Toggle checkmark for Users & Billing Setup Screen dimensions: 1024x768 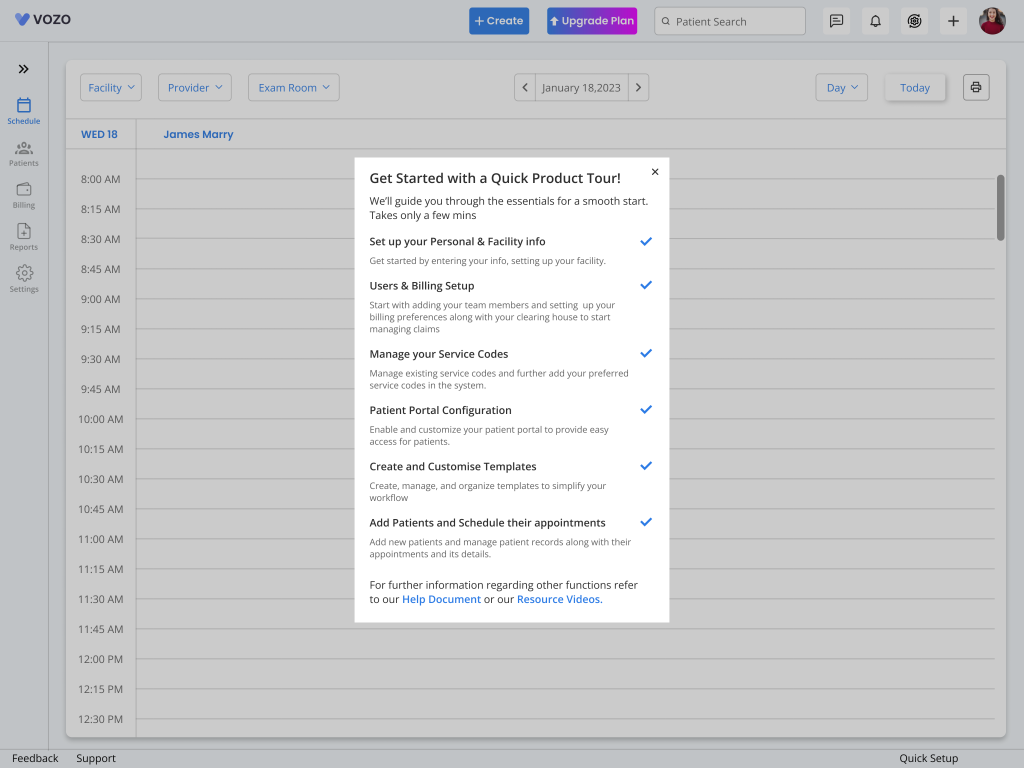tap(646, 285)
